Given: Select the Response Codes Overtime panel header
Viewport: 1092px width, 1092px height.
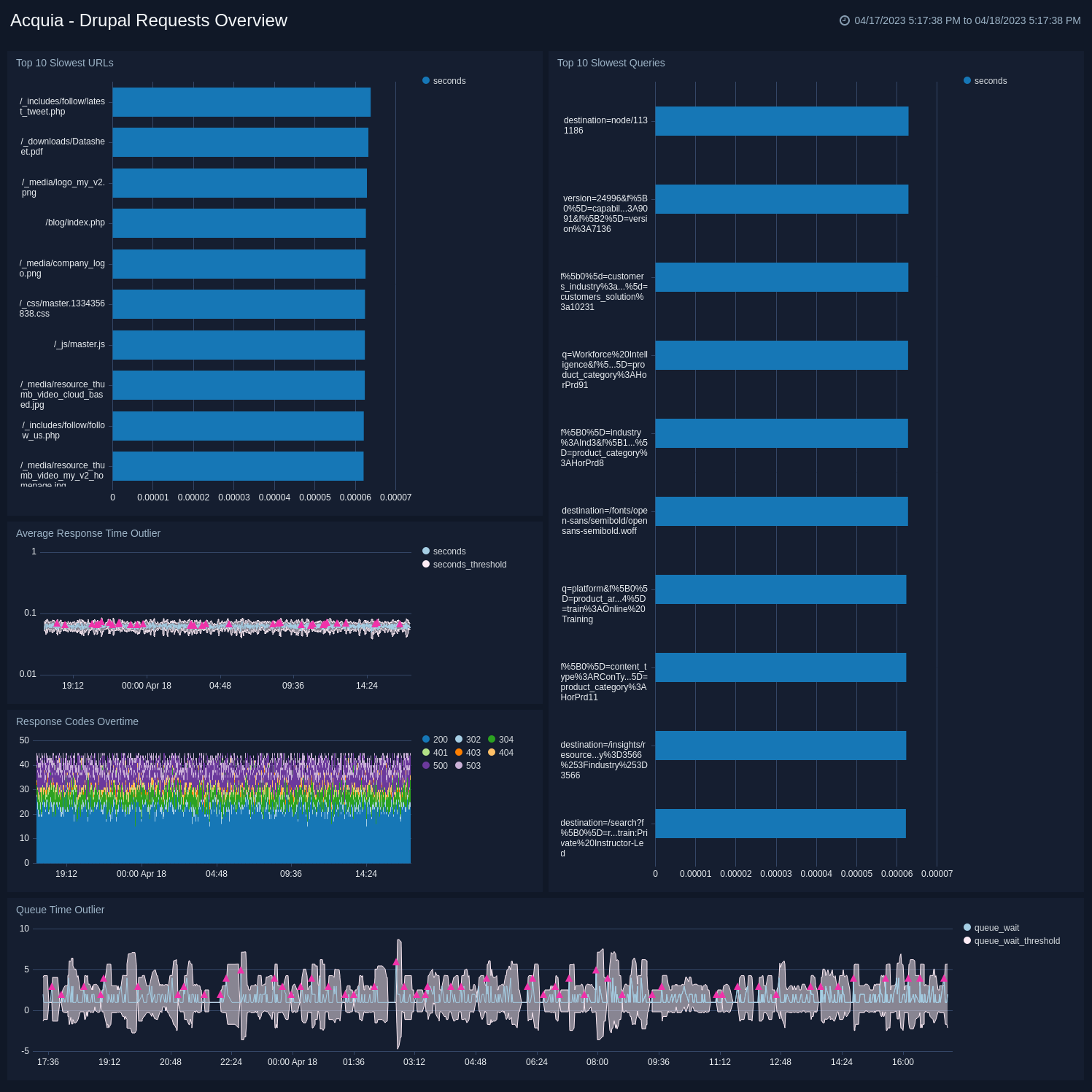Looking at the screenshot, I should coord(76,721).
